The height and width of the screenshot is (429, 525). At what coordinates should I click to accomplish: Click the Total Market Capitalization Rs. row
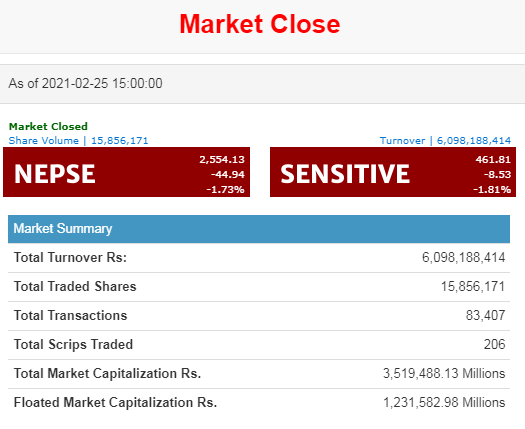[259, 374]
